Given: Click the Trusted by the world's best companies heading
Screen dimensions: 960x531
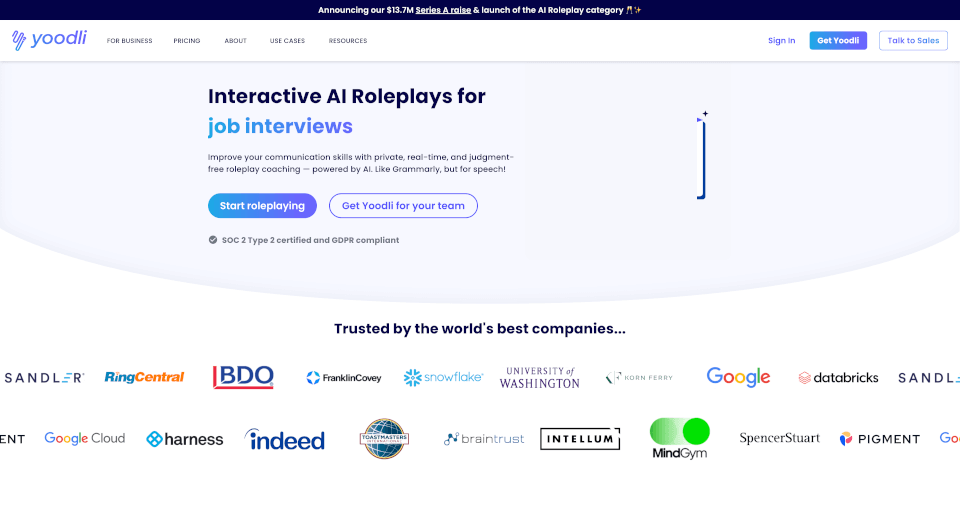Looking at the screenshot, I should point(480,329).
